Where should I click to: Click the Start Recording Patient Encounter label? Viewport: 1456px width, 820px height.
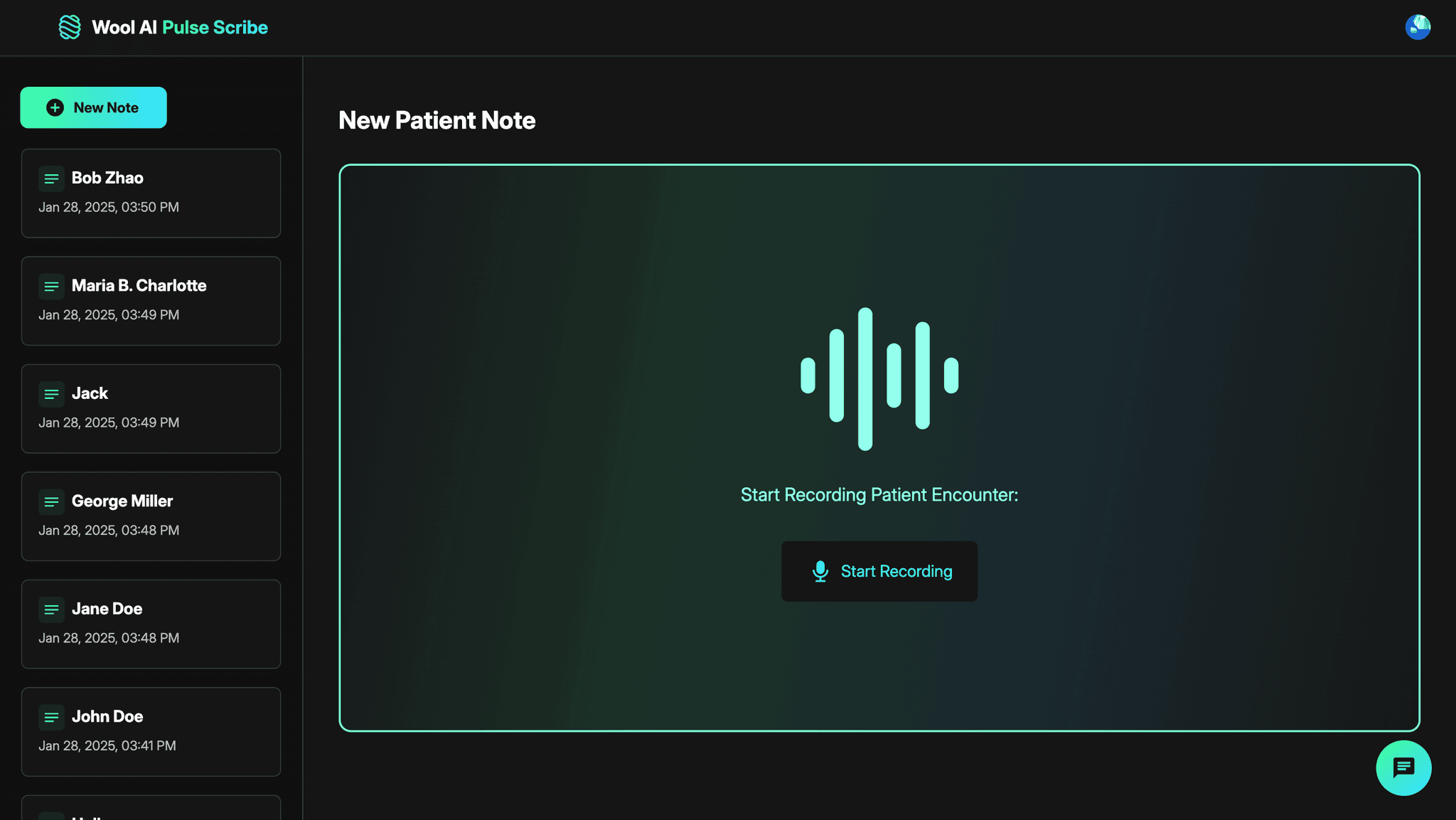point(879,494)
